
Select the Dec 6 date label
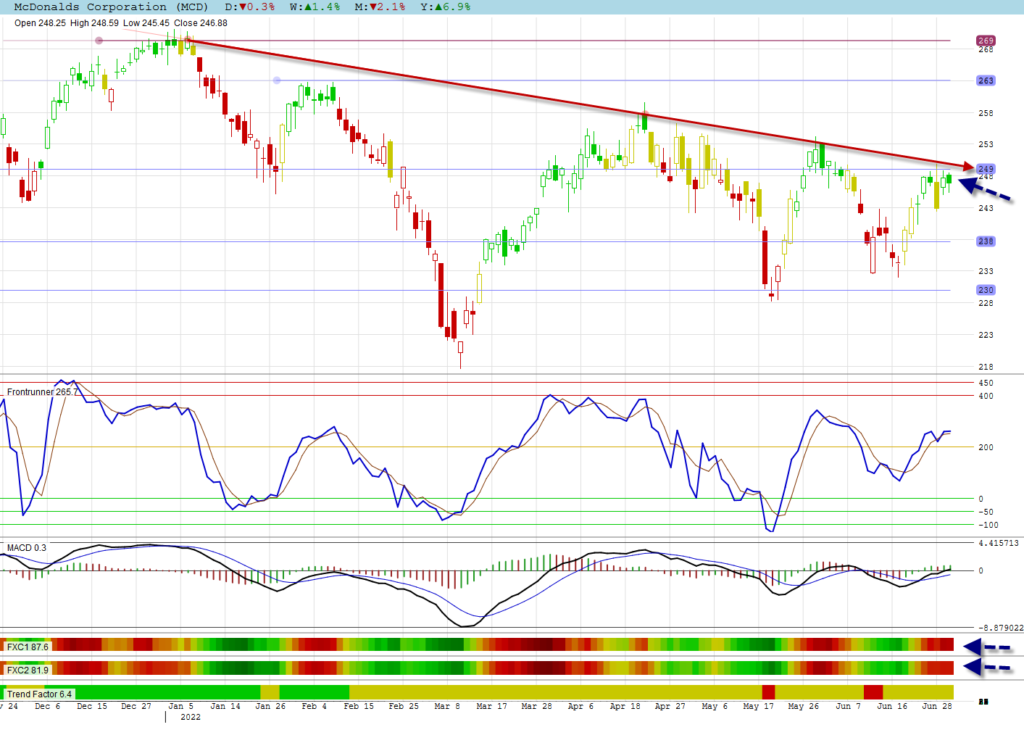[48, 706]
